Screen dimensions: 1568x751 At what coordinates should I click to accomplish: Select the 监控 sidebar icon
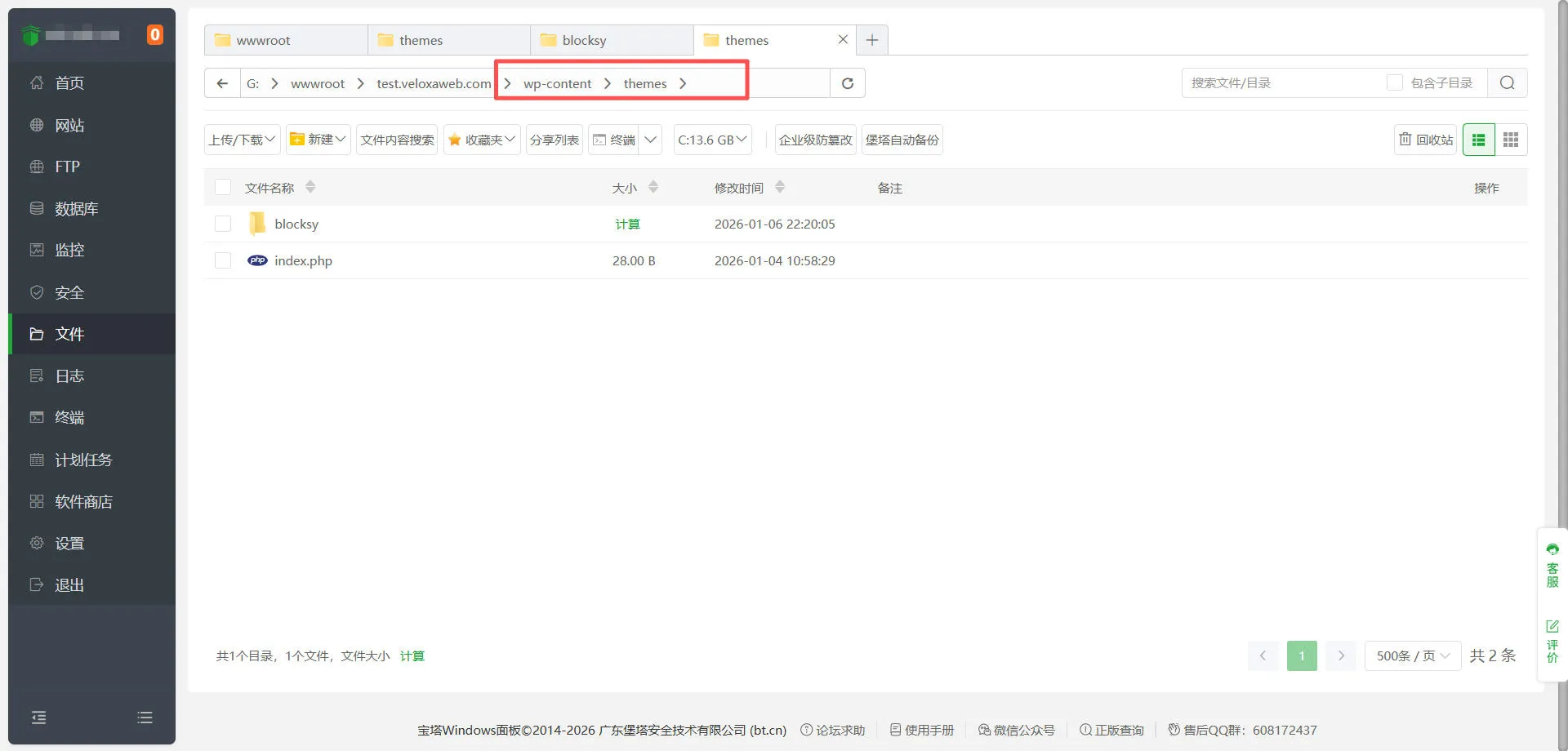coord(69,250)
